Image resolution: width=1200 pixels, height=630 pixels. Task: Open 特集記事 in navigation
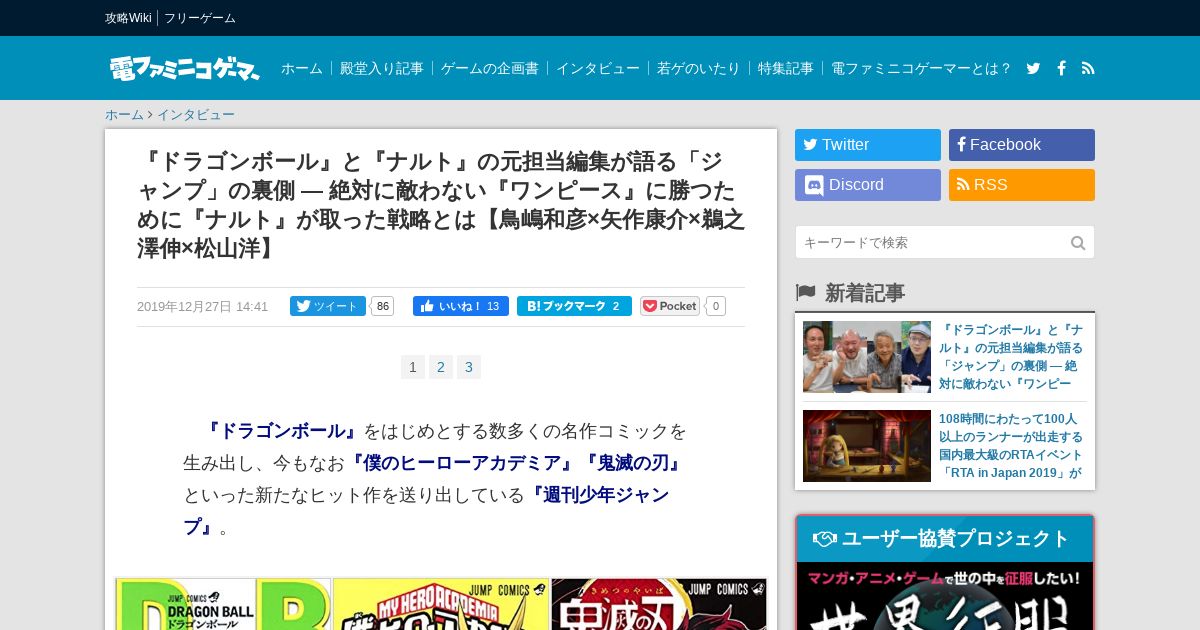(786, 68)
